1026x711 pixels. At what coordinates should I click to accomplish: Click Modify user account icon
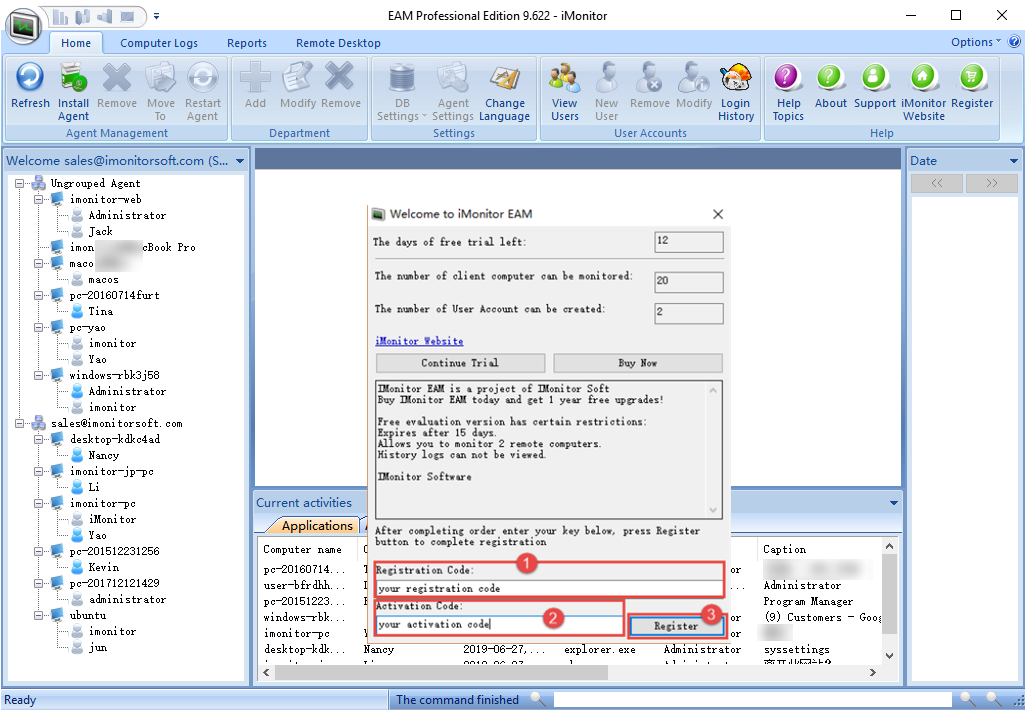(x=694, y=84)
